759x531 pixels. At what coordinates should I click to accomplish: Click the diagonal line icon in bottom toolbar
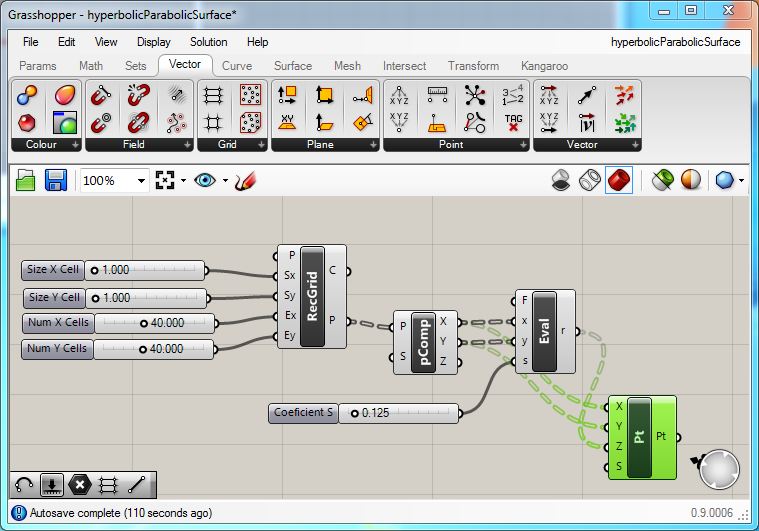click(x=137, y=485)
